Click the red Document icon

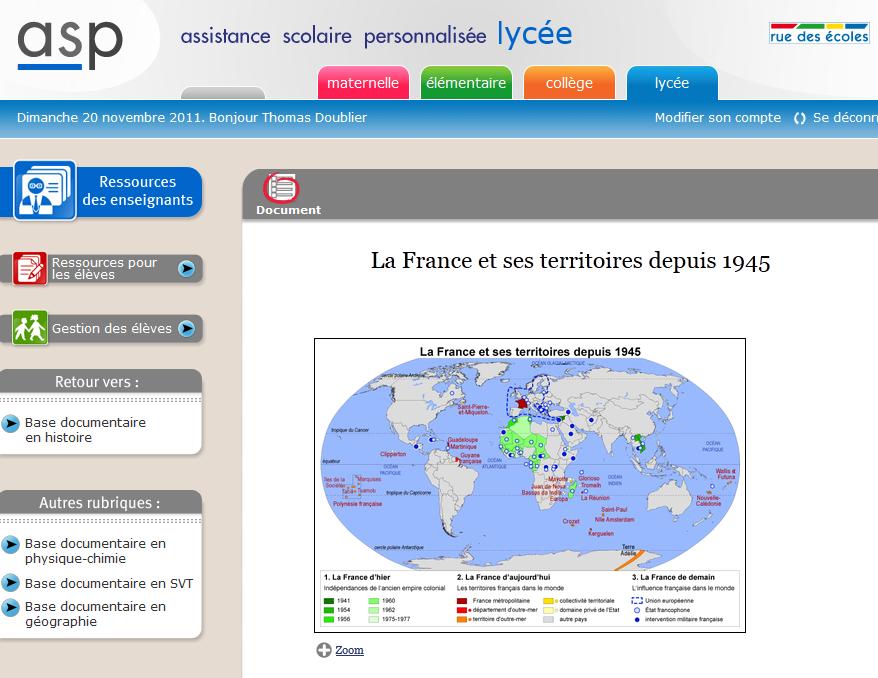point(282,188)
